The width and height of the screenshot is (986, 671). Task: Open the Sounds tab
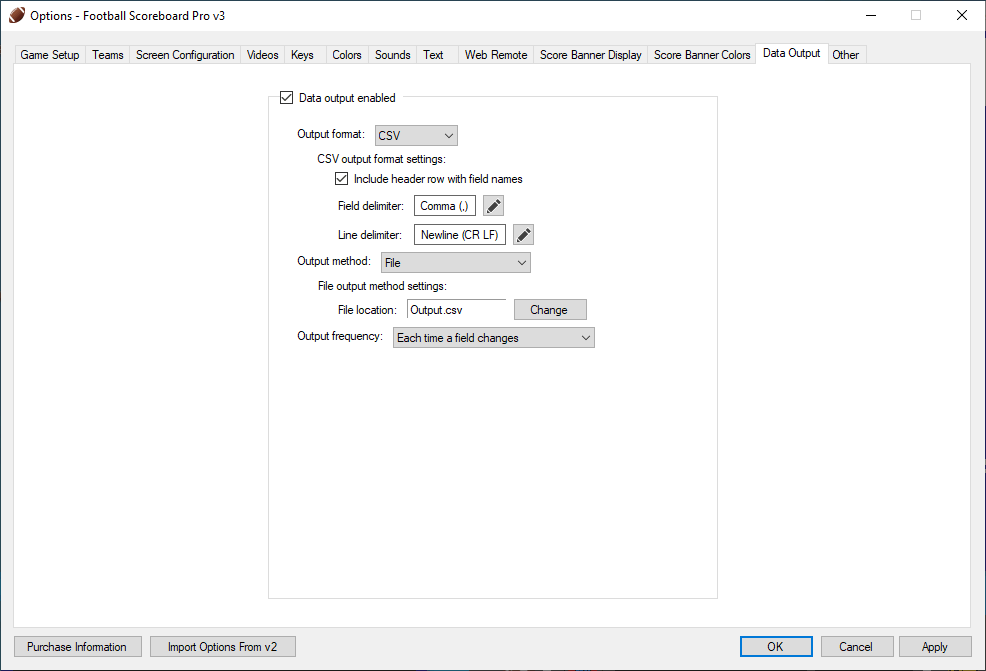point(392,55)
